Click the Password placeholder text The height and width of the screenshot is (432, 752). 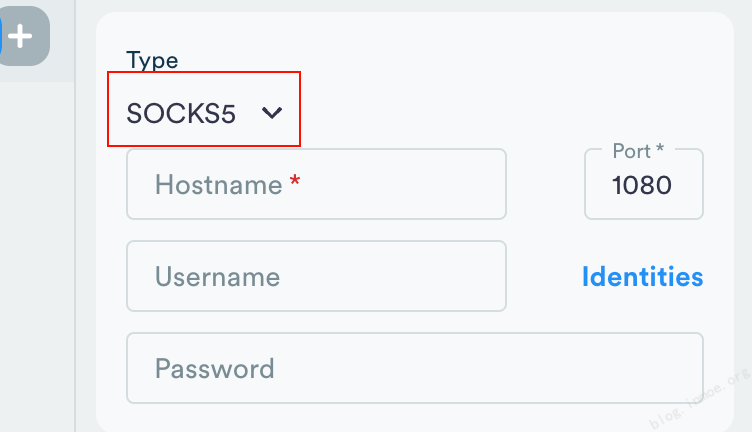click(x=214, y=369)
